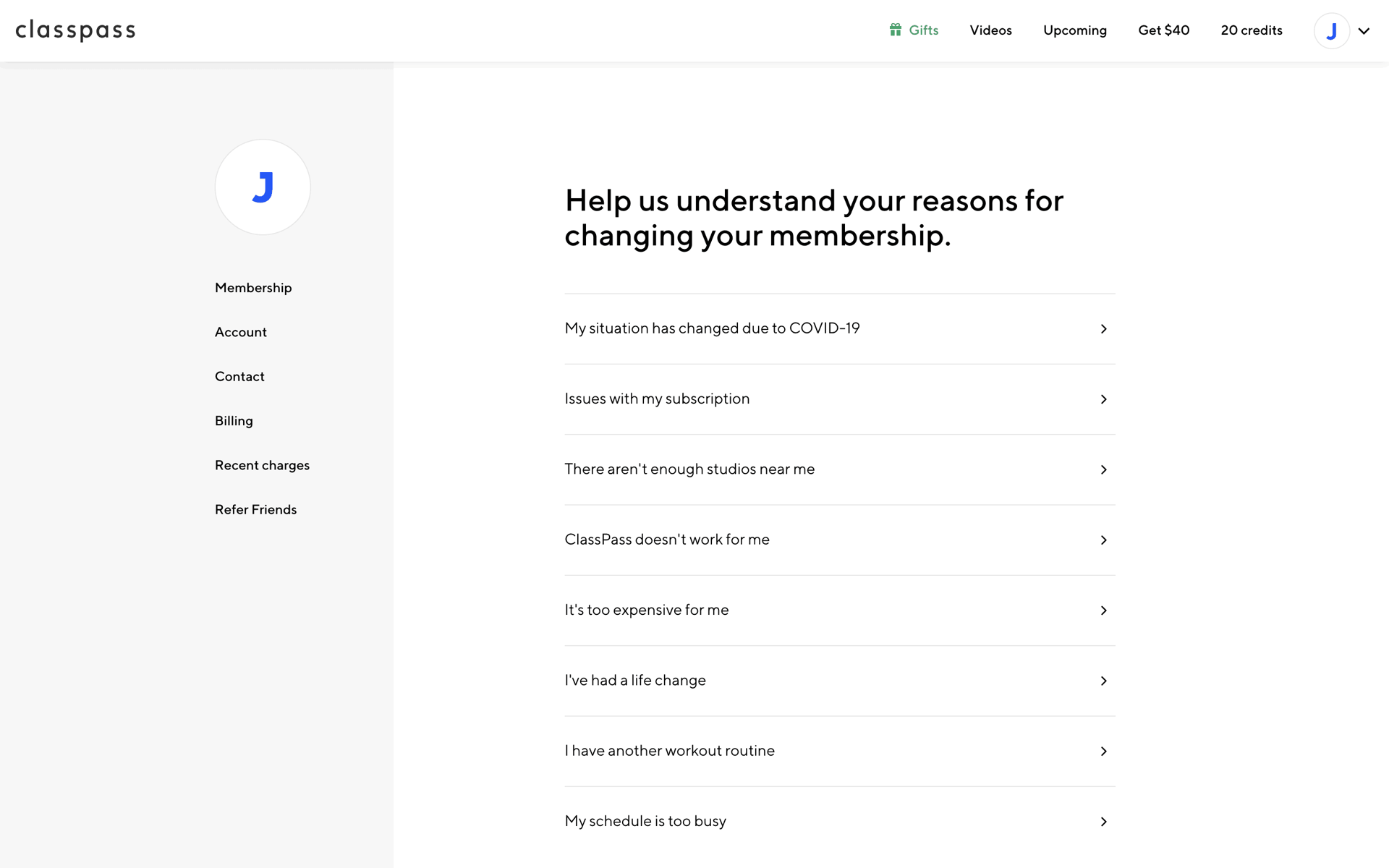Click chevron beside 'ClassPass doesn't work for me'
Image resolution: width=1389 pixels, height=868 pixels.
pyautogui.click(x=1103, y=540)
